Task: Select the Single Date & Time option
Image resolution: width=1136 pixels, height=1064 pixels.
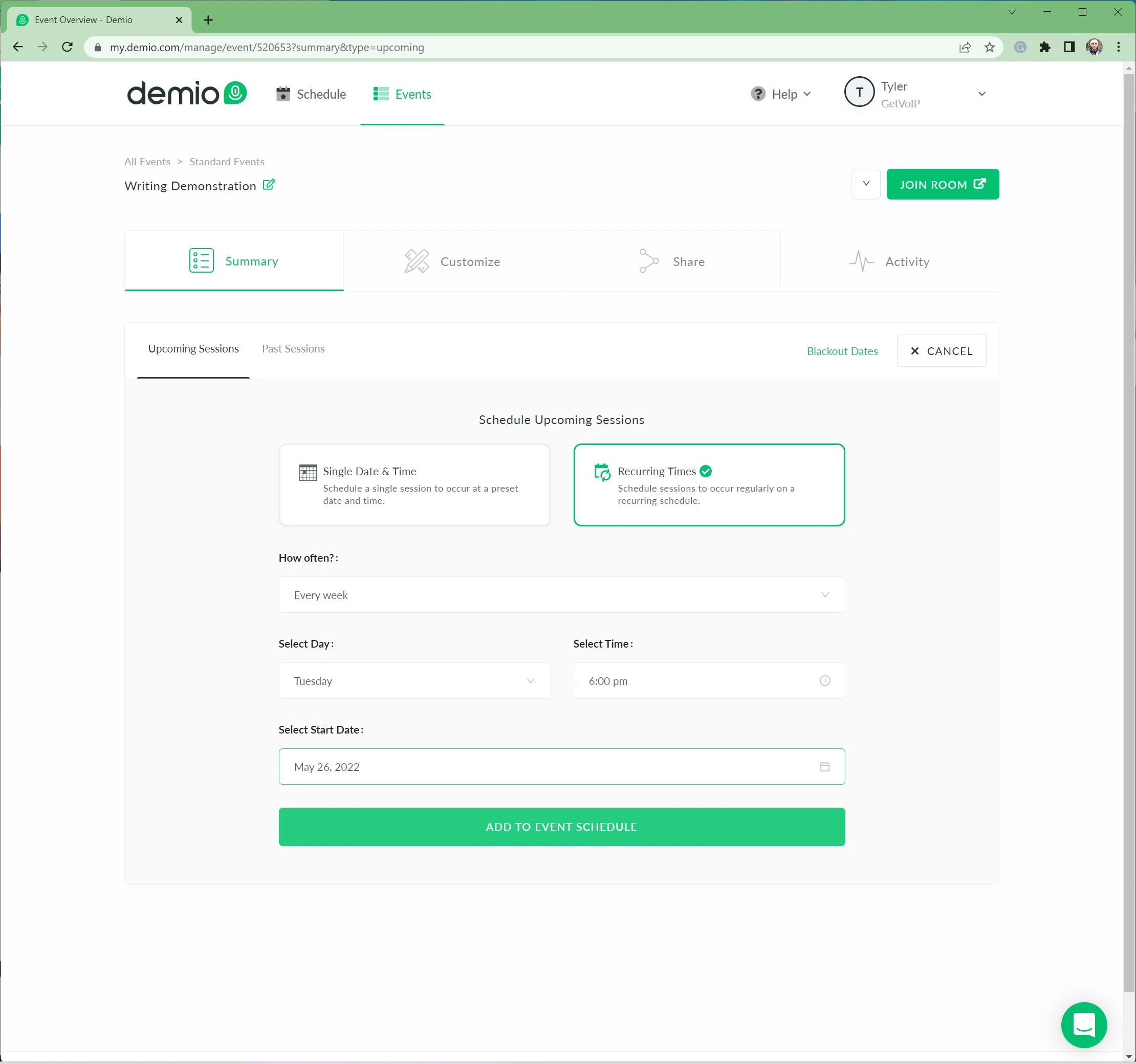Action: coord(413,484)
